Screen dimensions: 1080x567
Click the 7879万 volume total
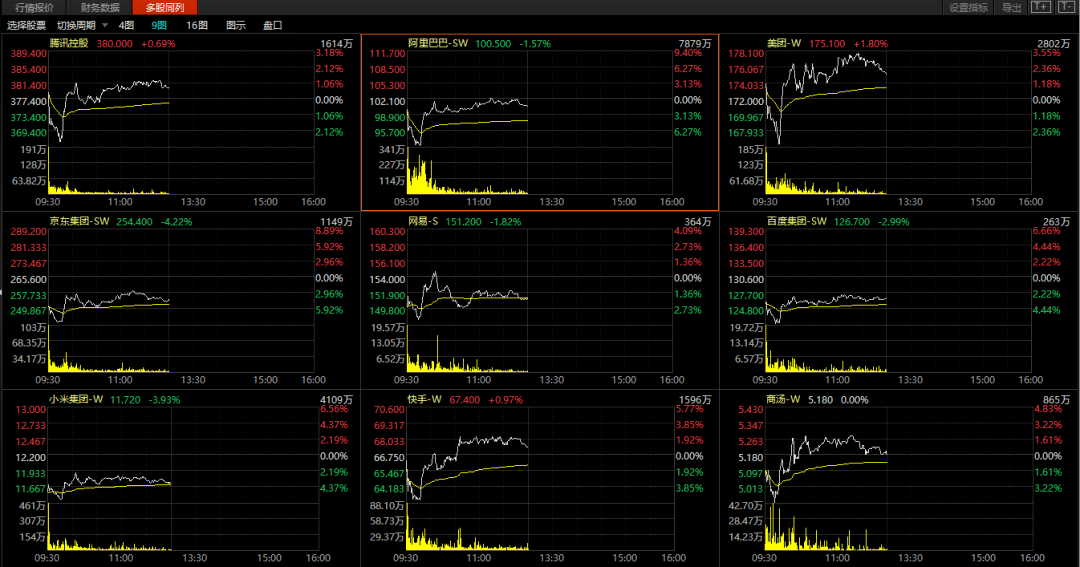tap(695, 43)
